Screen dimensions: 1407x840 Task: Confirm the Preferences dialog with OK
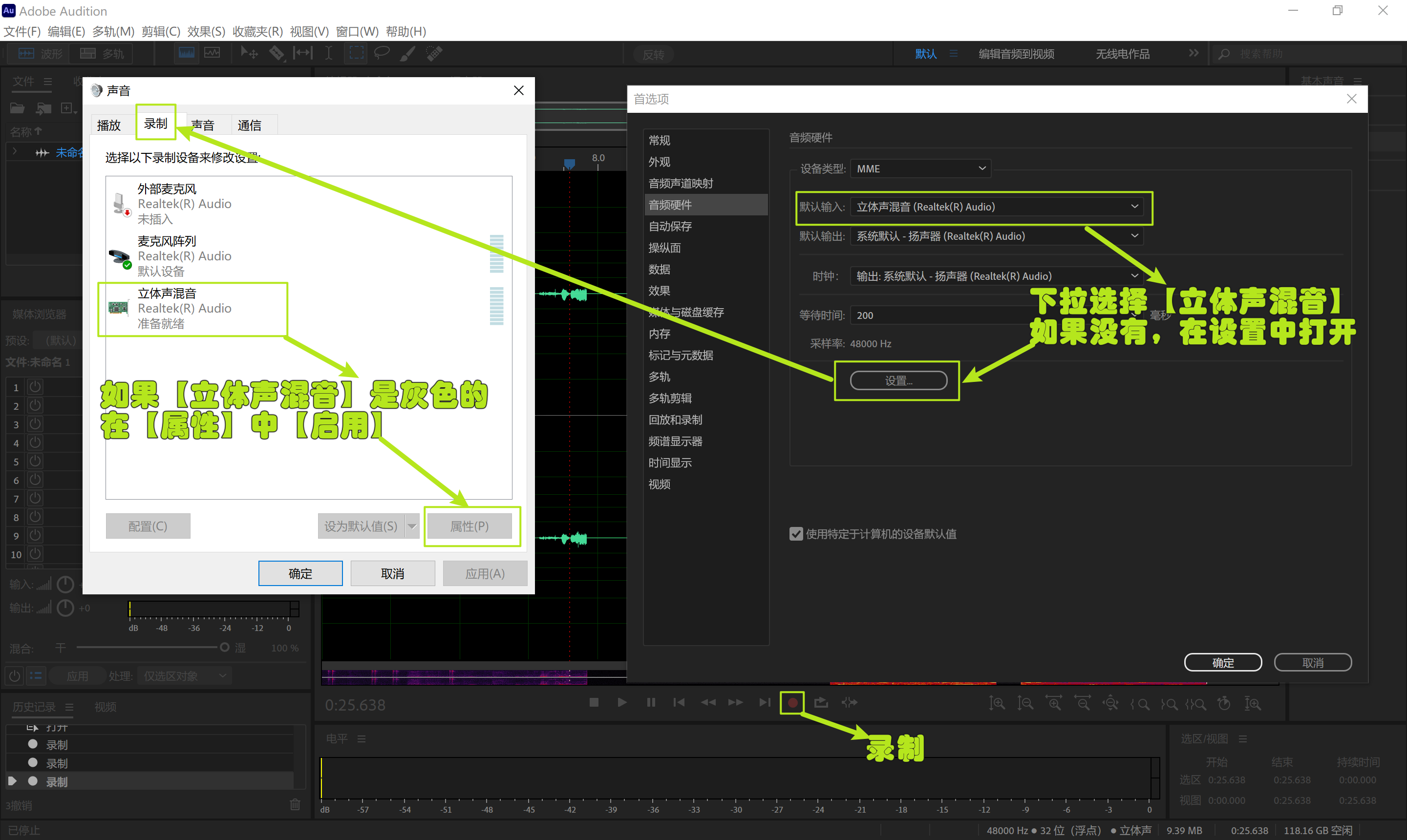[1223, 662]
